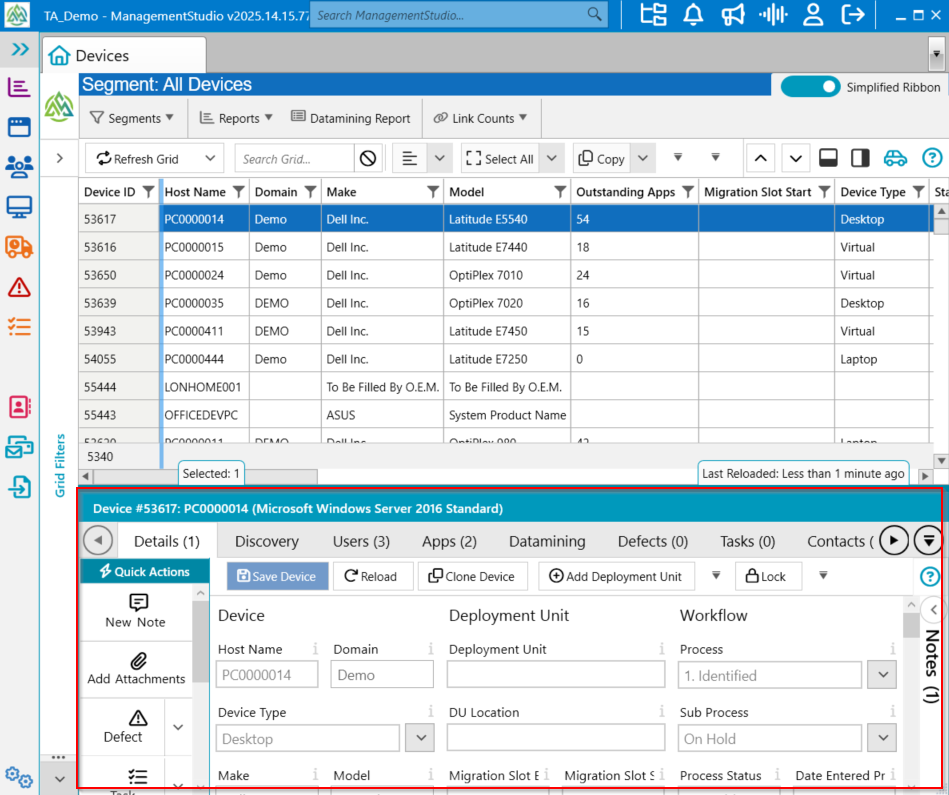Expand the Refresh Grid options arrow
This screenshot has width=949, height=795.
[210, 159]
